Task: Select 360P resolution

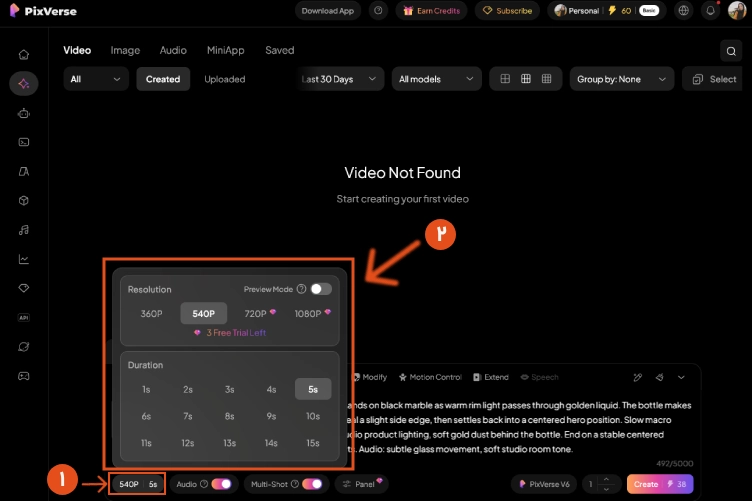Action: (151, 314)
